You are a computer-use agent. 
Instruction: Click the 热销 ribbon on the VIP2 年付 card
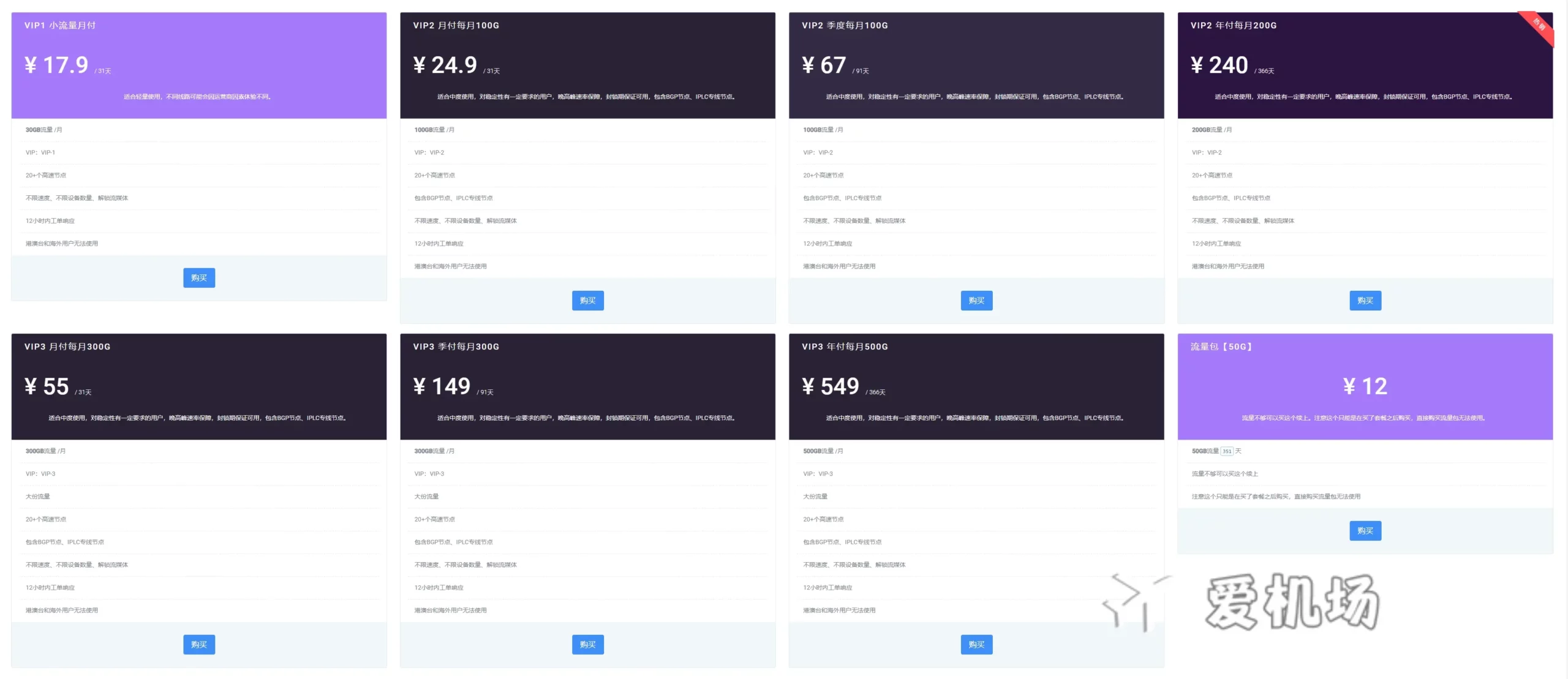1538,25
